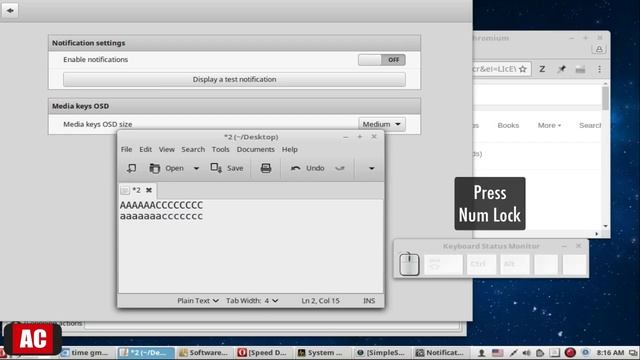Switch to the time gm... taskbar window

(x=85, y=353)
